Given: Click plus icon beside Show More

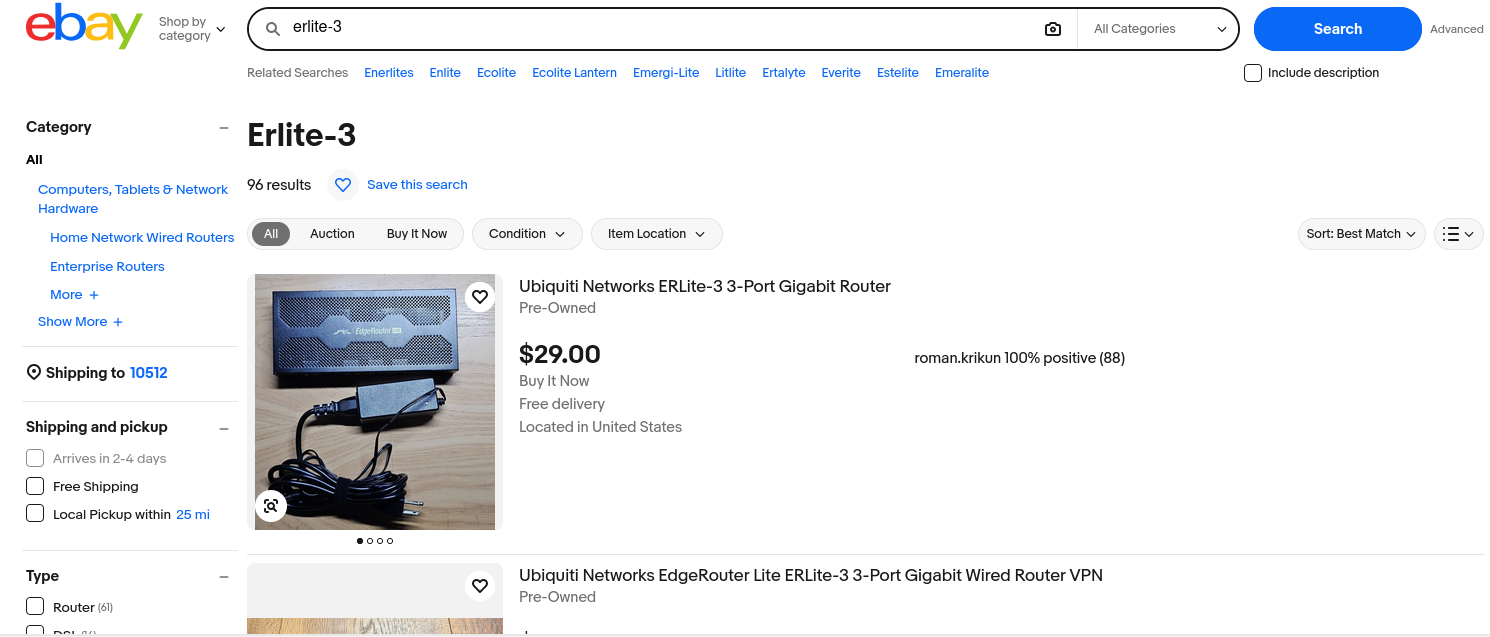Looking at the screenshot, I should pyautogui.click(x=118, y=322).
